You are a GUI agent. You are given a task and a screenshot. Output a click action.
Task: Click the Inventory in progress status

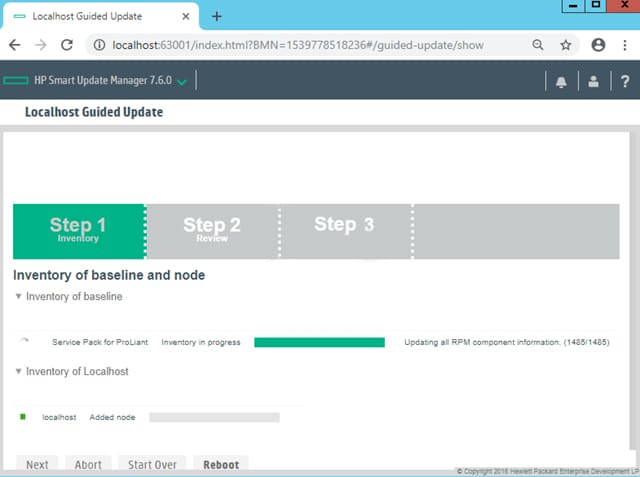[x=201, y=342]
